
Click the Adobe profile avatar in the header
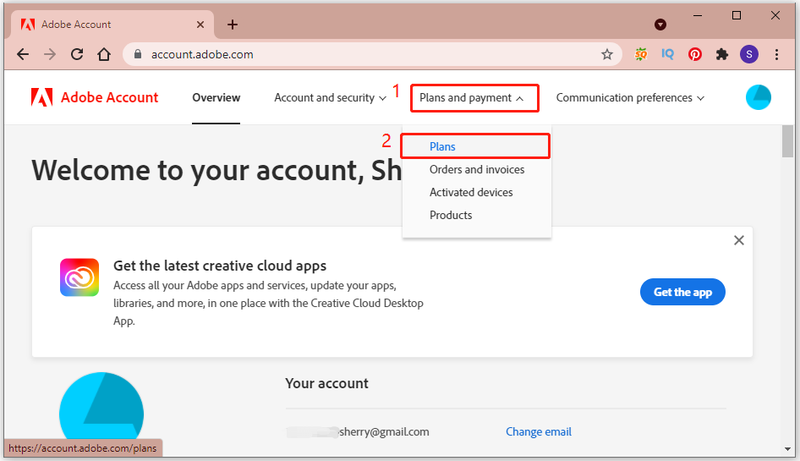pos(758,97)
